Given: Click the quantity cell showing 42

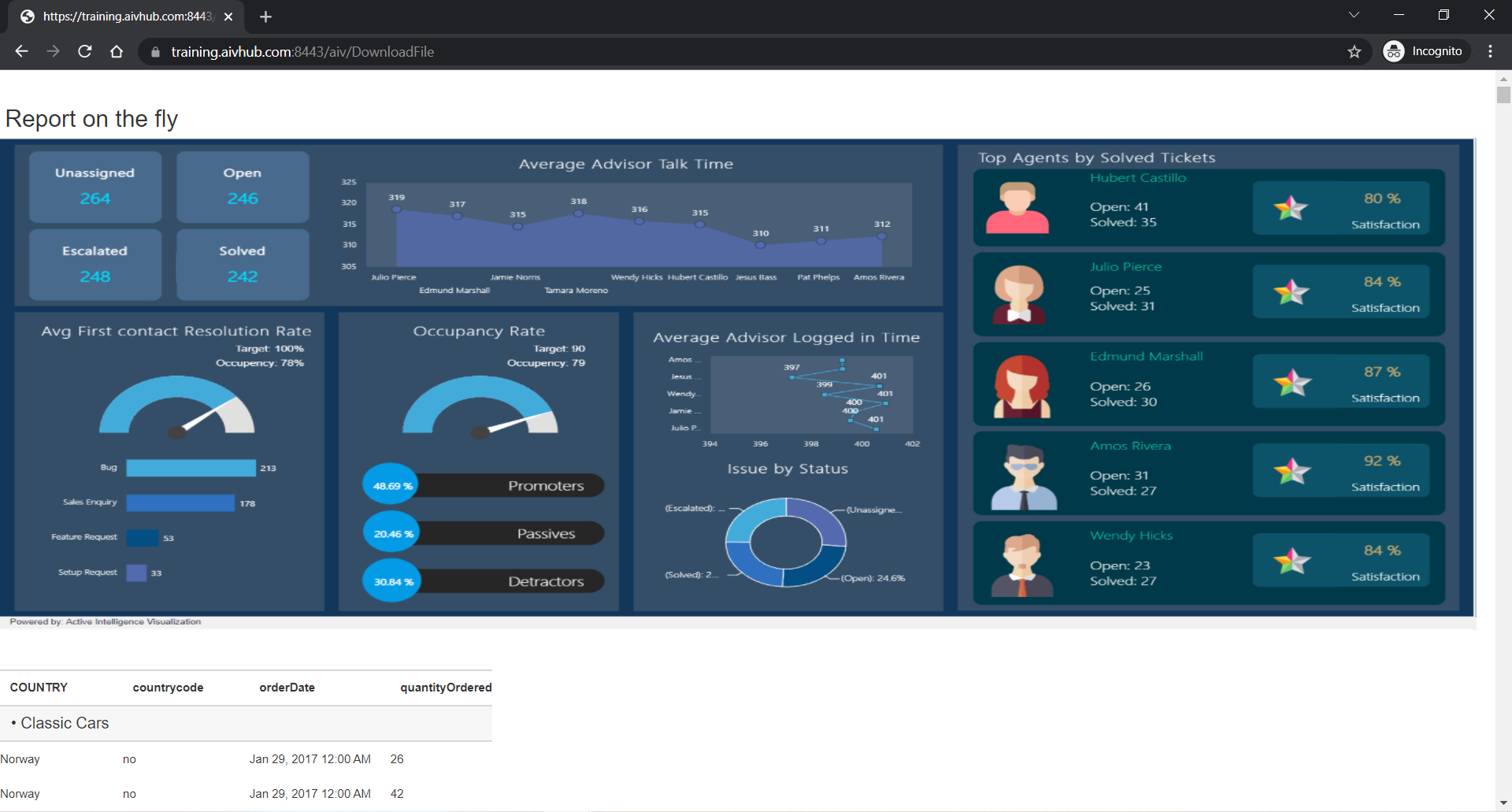Looking at the screenshot, I should [397, 794].
